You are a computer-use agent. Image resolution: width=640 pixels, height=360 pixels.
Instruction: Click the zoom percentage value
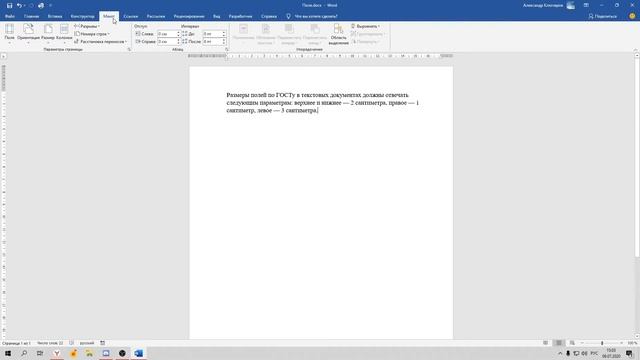[632, 343]
